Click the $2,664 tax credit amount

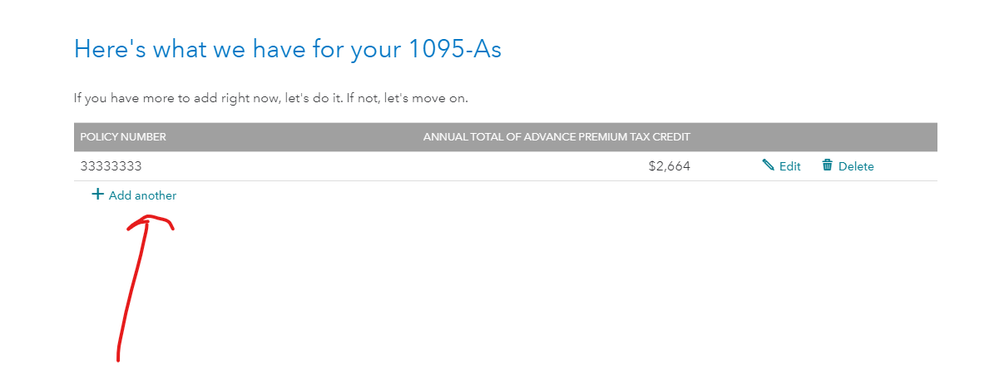tap(669, 166)
